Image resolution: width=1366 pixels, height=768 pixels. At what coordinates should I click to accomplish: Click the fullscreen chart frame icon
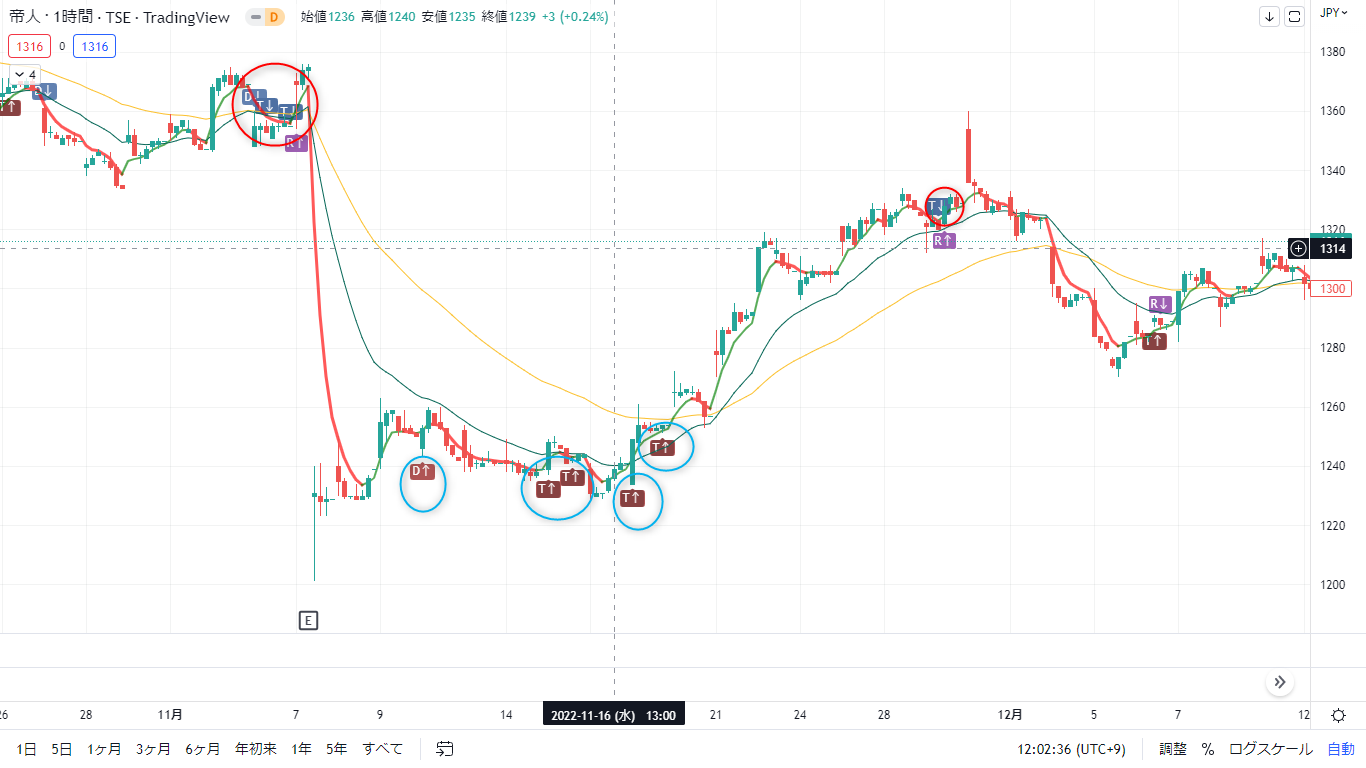coord(1294,16)
